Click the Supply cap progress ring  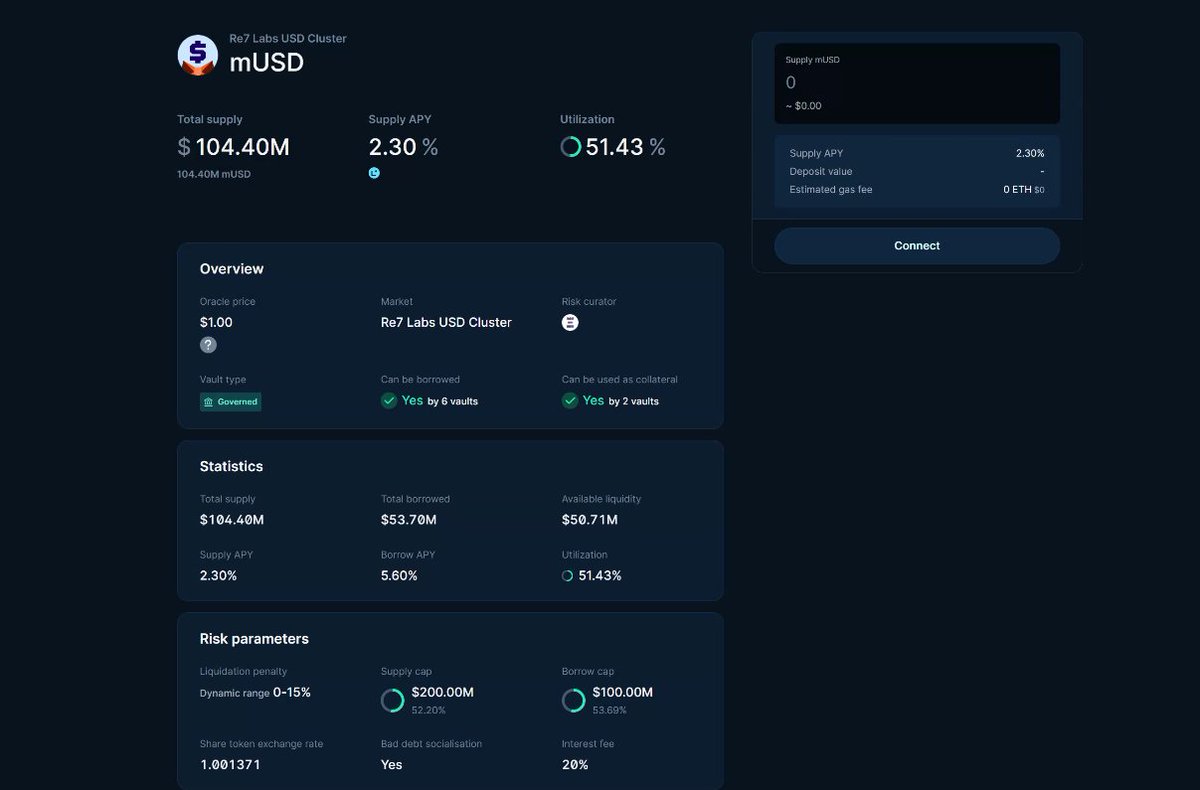coord(393,700)
